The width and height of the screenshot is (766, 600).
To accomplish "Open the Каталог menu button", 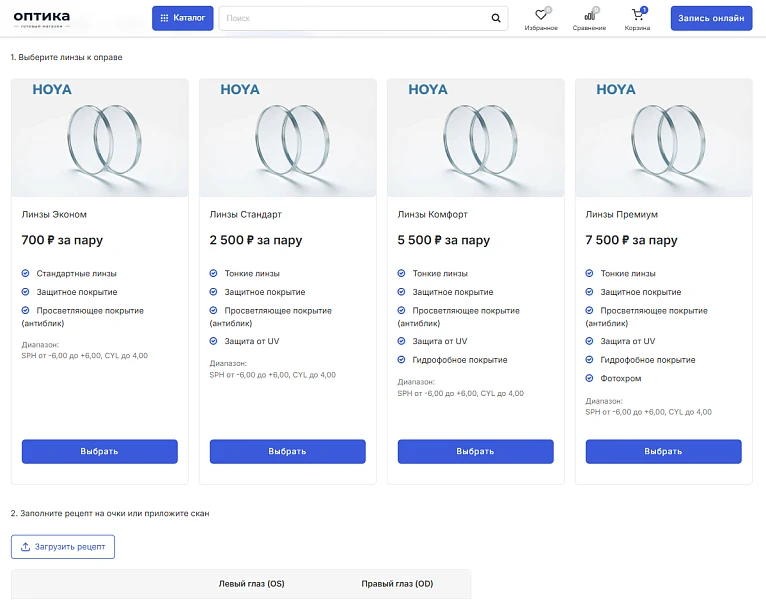I will click(183, 18).
